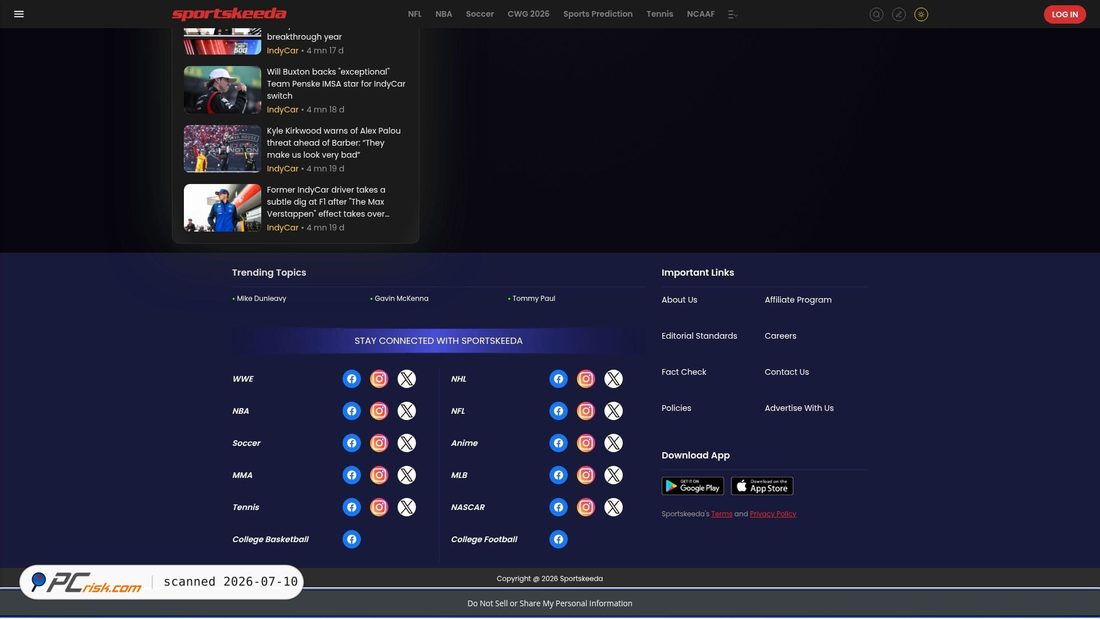The image size is (1100, 619).
Task: Open NFL Instagram icon in footer
Action: point(586,411)
